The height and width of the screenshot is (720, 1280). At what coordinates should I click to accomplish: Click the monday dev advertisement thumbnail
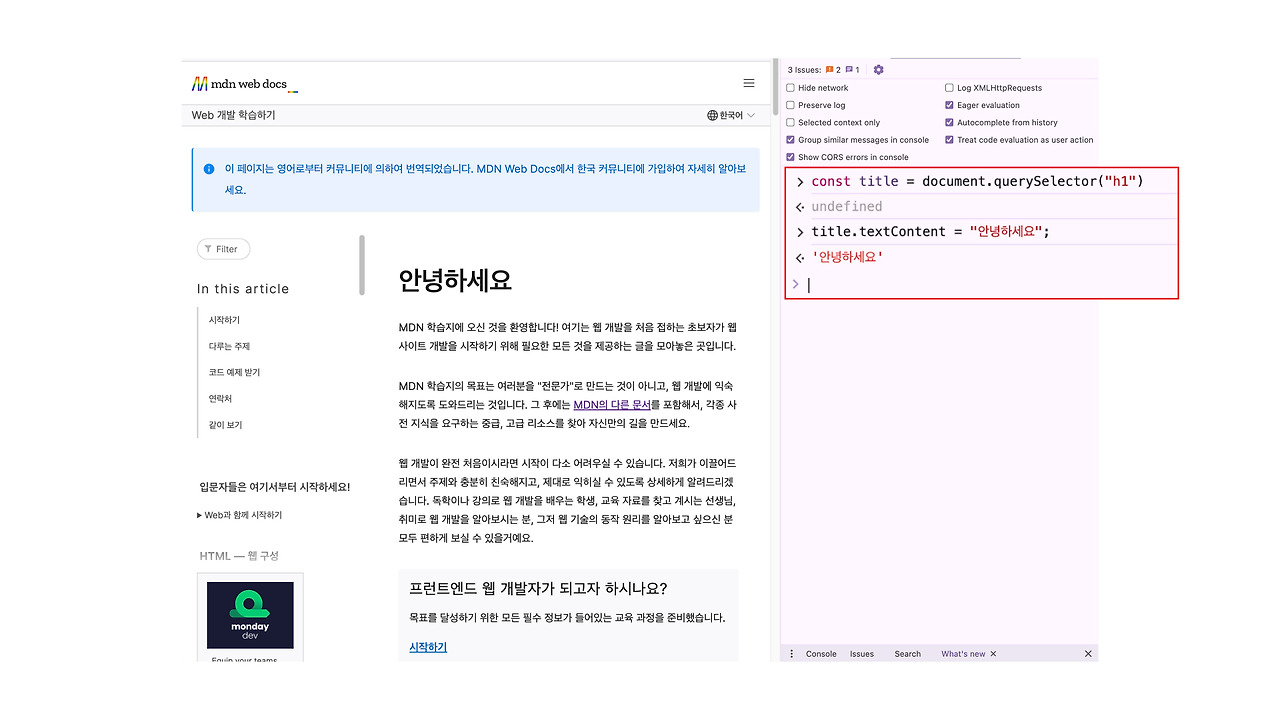coord(250,615)
